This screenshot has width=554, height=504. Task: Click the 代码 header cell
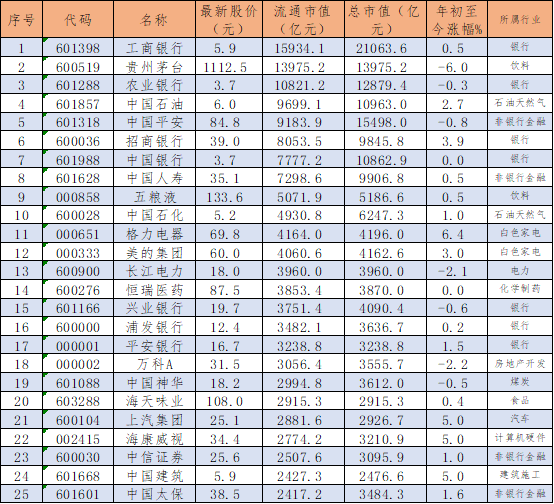pyautogui.click(x=78, y=19)
